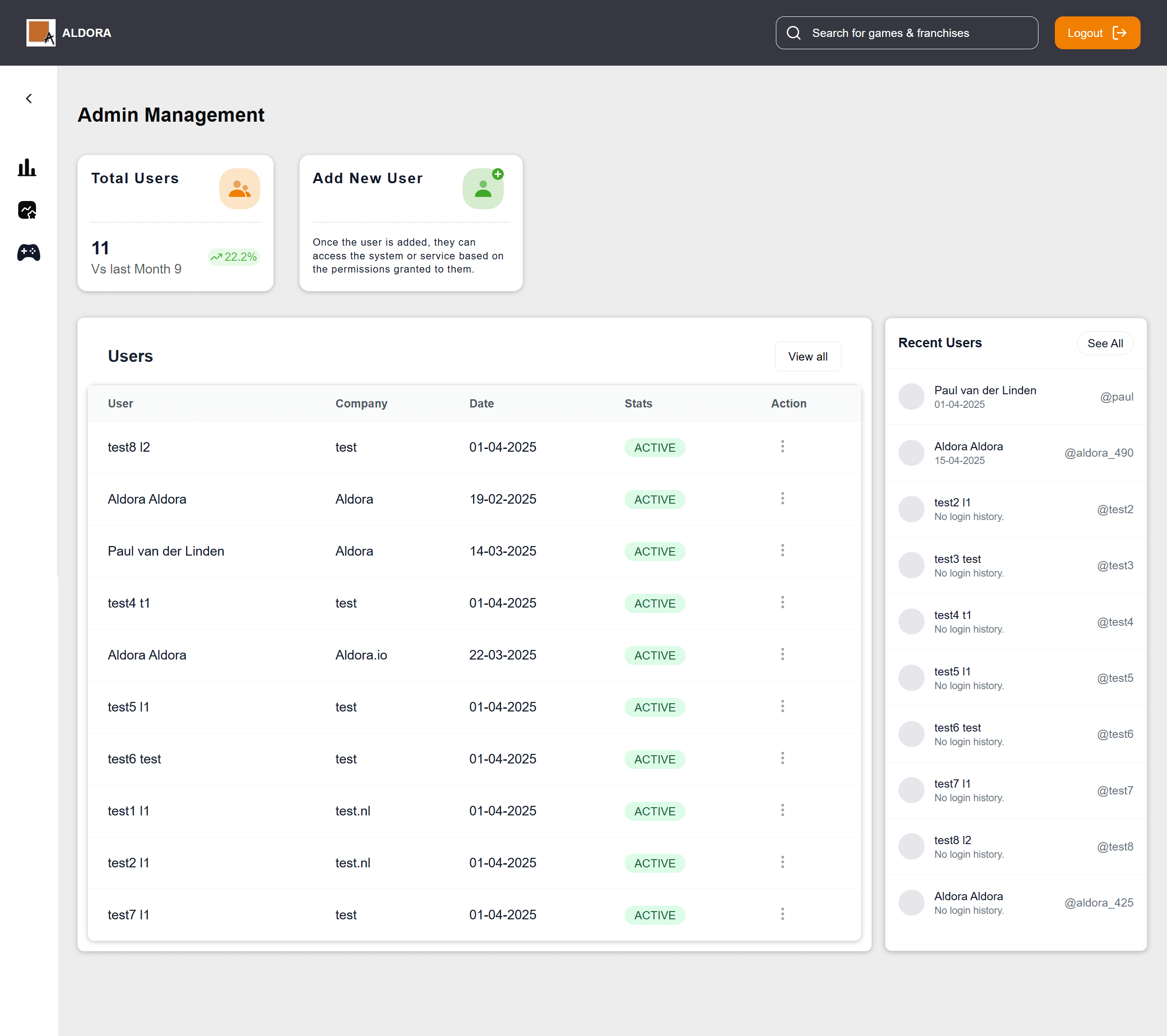The image size is (1167, 1036).
Task: Click the Admin Management heading
Action: click(170, 115)
